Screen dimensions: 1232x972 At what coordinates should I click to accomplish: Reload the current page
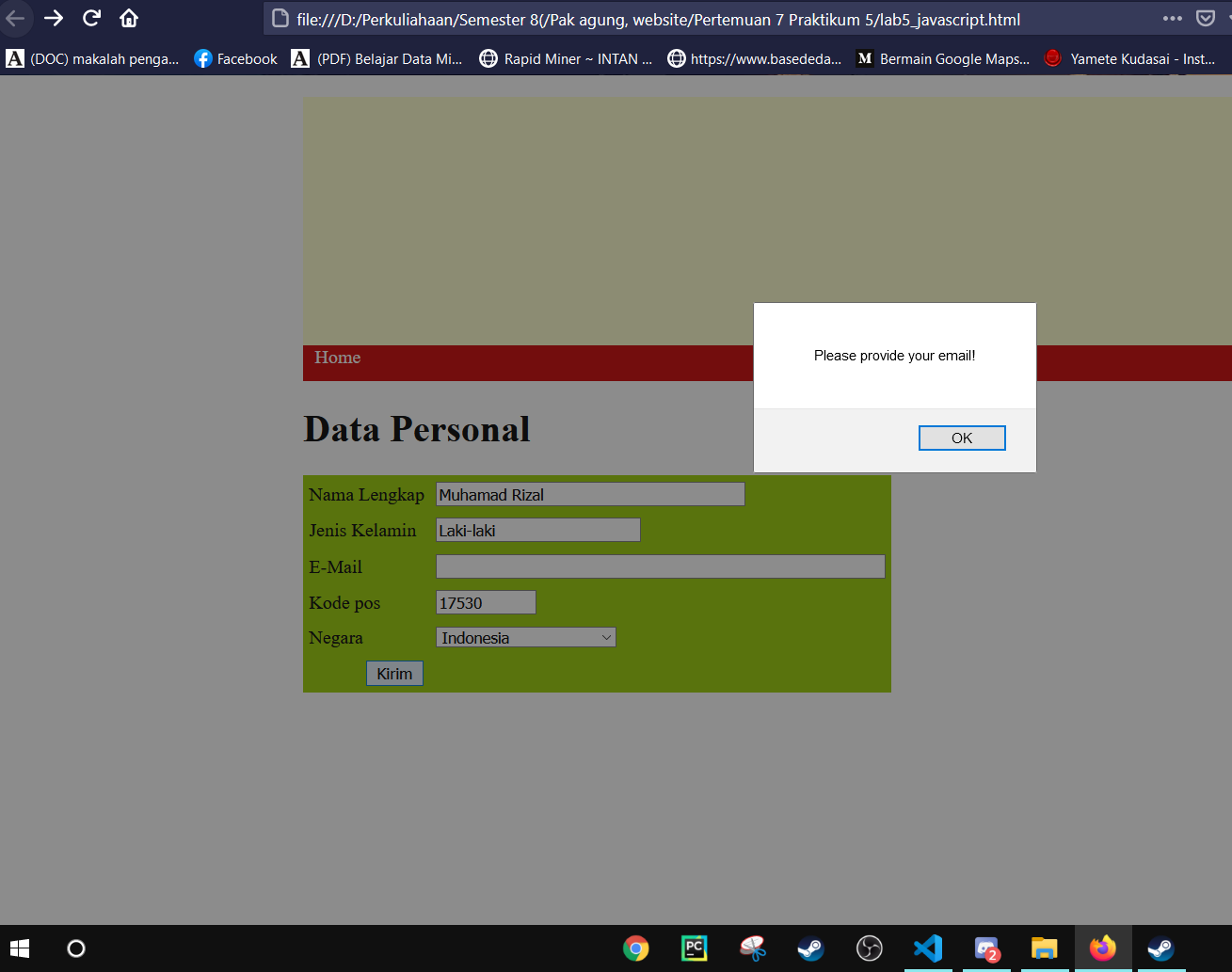[x=90, y=18]
